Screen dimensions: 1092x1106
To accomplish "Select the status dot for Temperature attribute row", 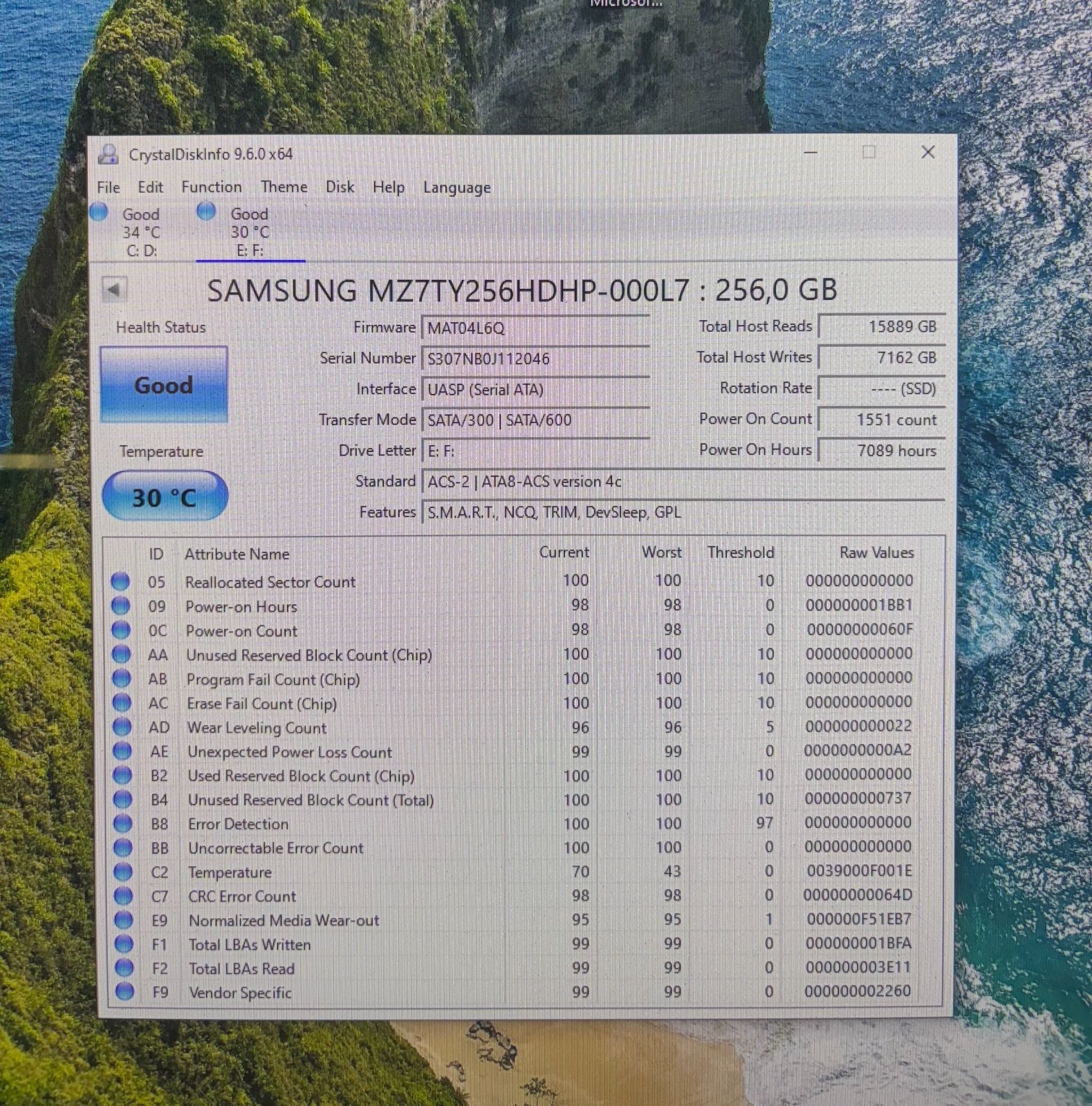I will pyautogui.click(x=123, y=872).
